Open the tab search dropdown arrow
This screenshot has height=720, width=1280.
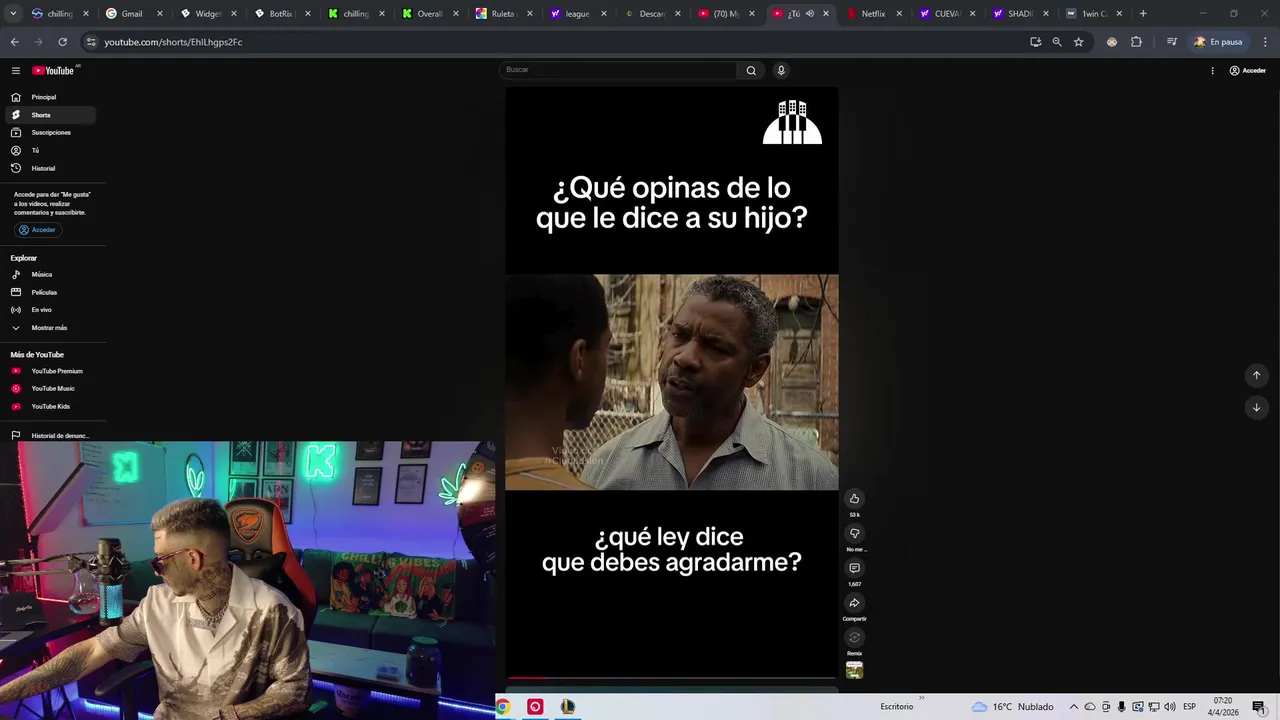13,14
